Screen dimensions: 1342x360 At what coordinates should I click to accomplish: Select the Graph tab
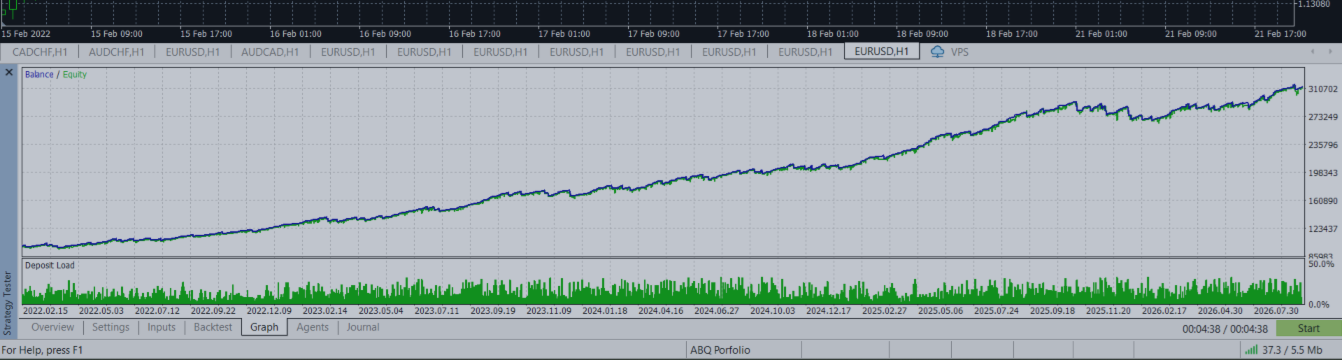pos(264,327)
